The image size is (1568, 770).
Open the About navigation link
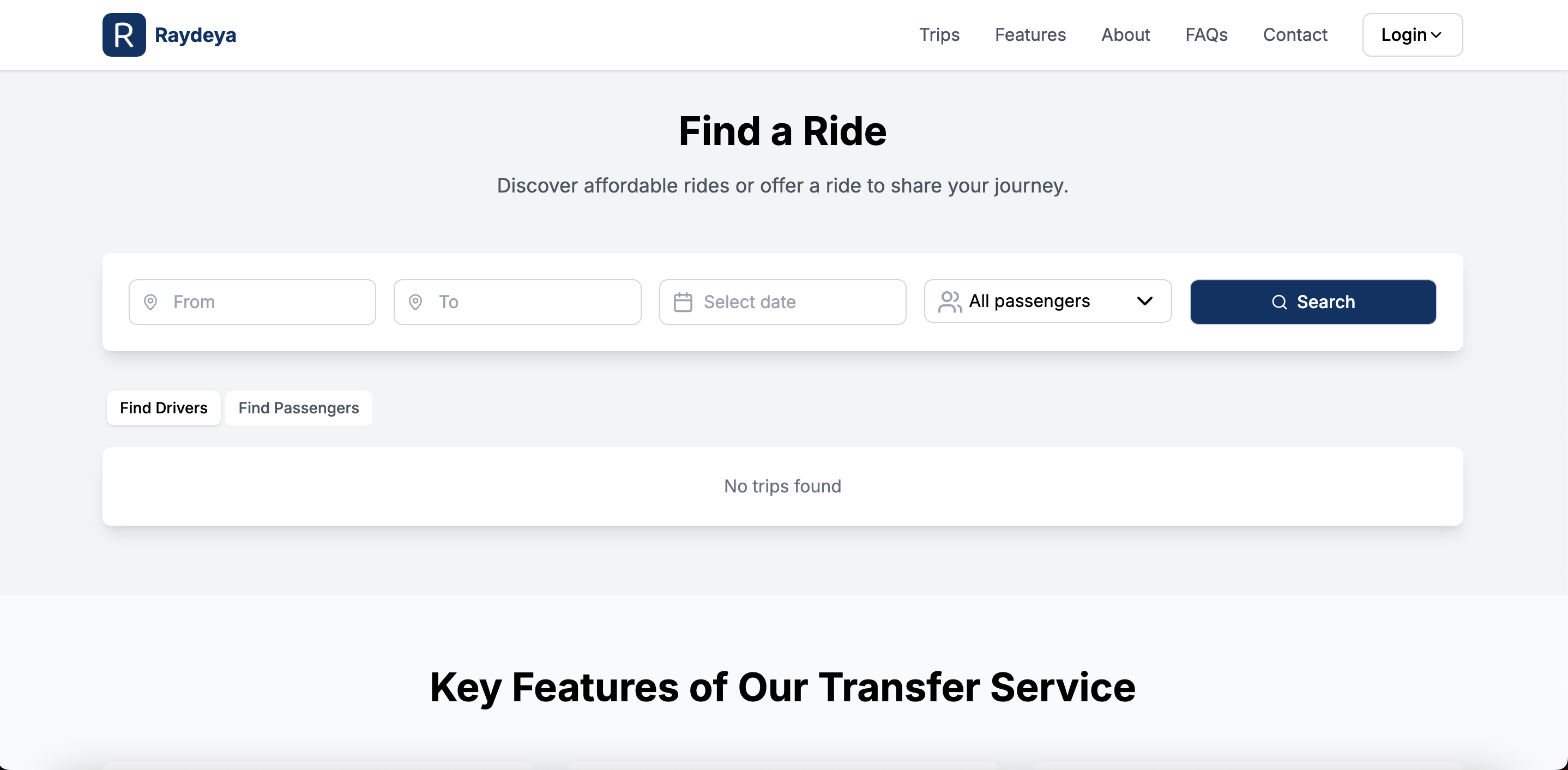(1125, 35)
